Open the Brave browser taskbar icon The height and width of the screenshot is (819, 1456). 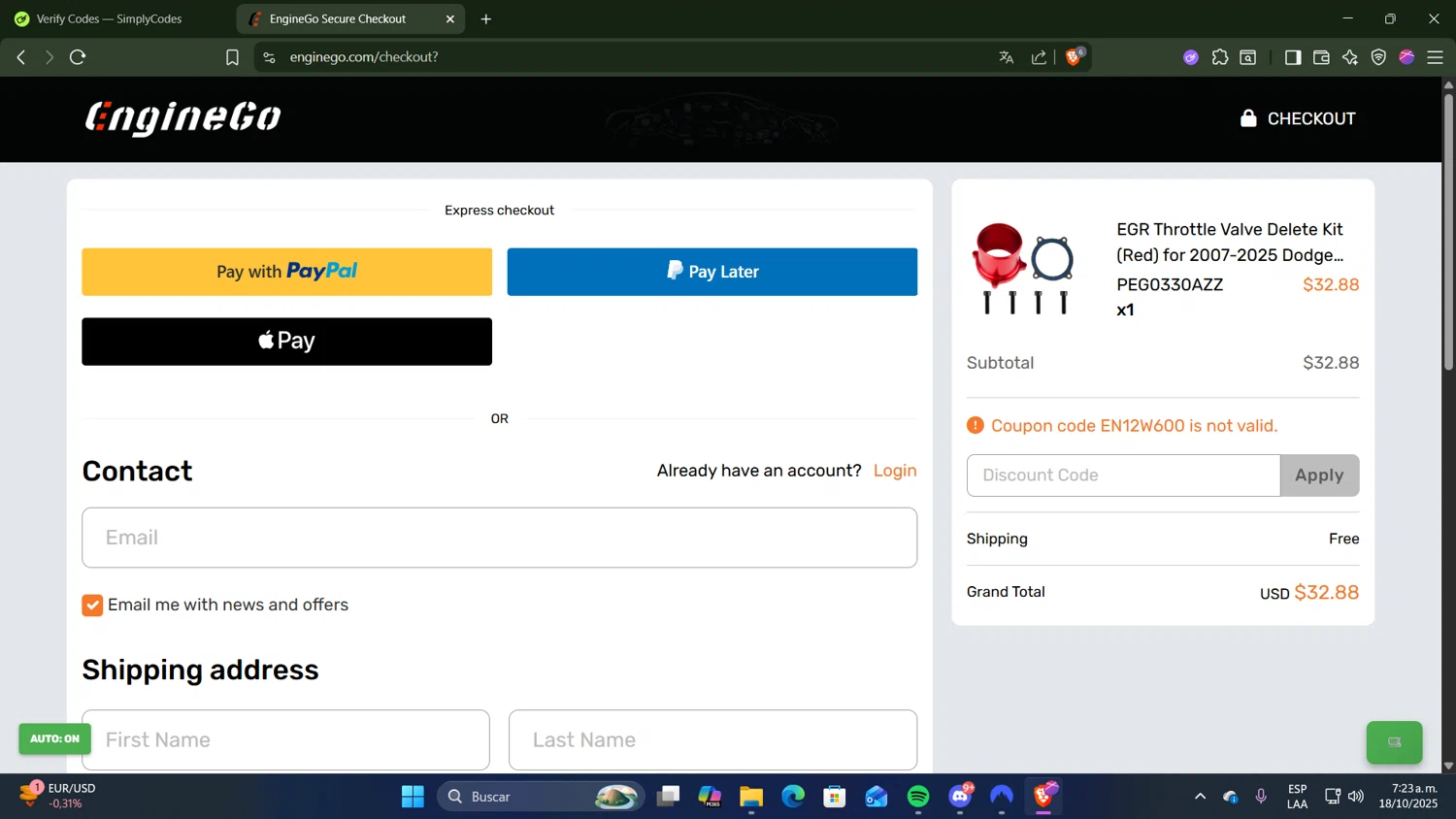[1044, 797]
